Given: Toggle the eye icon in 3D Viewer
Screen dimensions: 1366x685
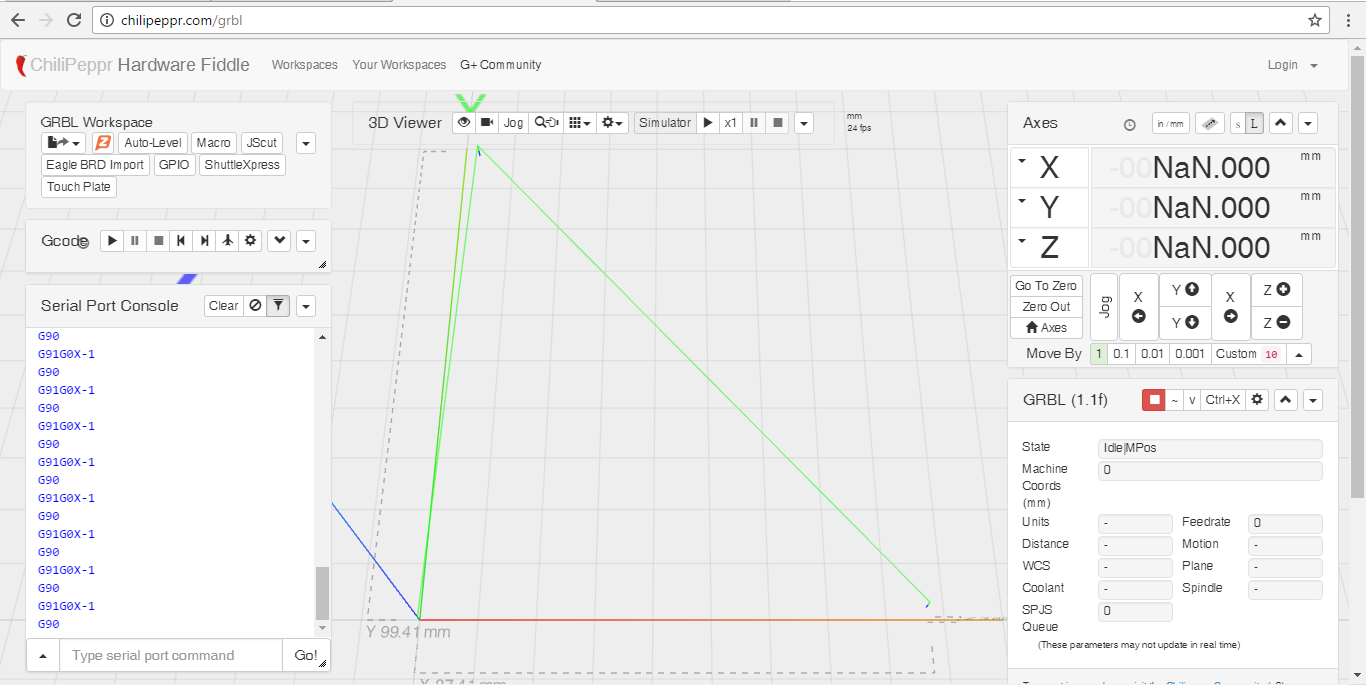Looking at the screenshot, I should [x=463, y=123].
